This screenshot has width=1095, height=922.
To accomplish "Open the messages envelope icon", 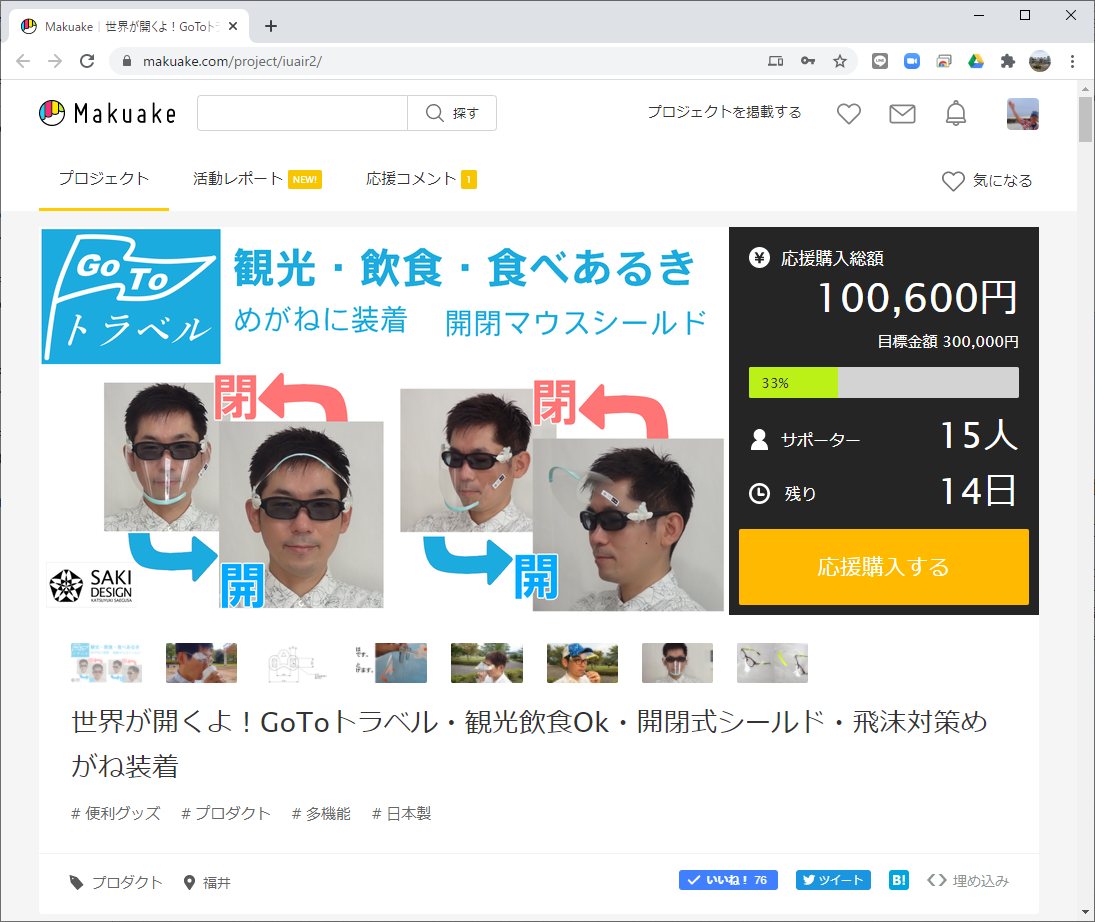I will [x=902, y=113].
